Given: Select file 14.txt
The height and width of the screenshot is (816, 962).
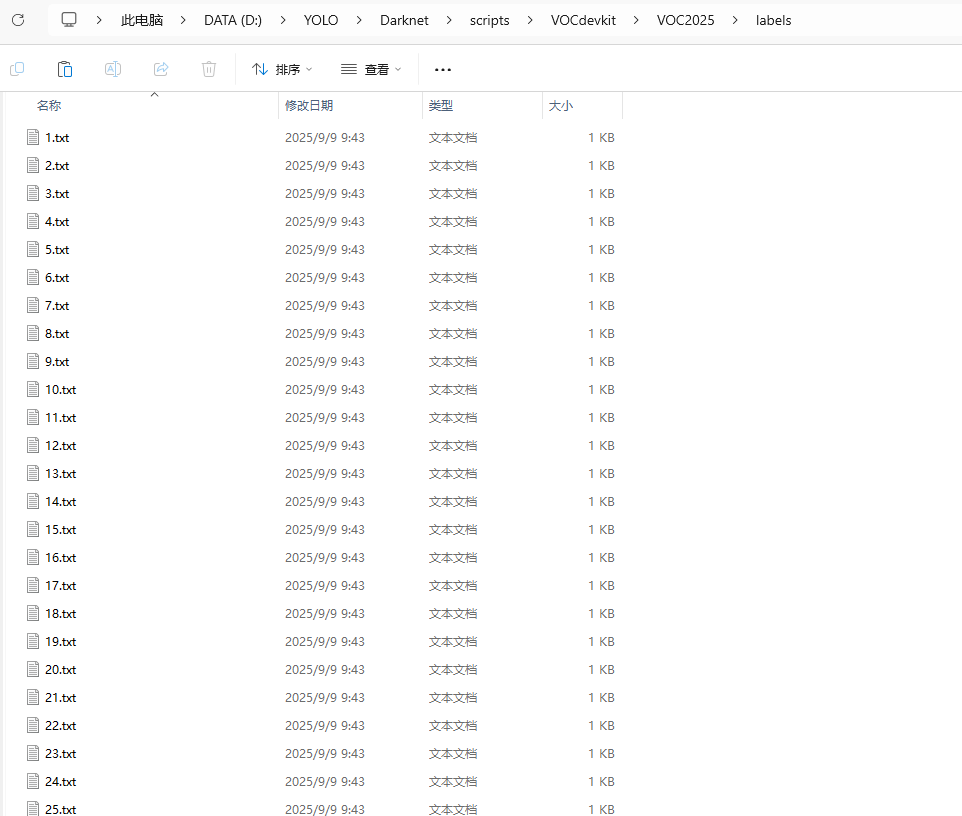Looking at the screenshot, I should pos(61,502).
